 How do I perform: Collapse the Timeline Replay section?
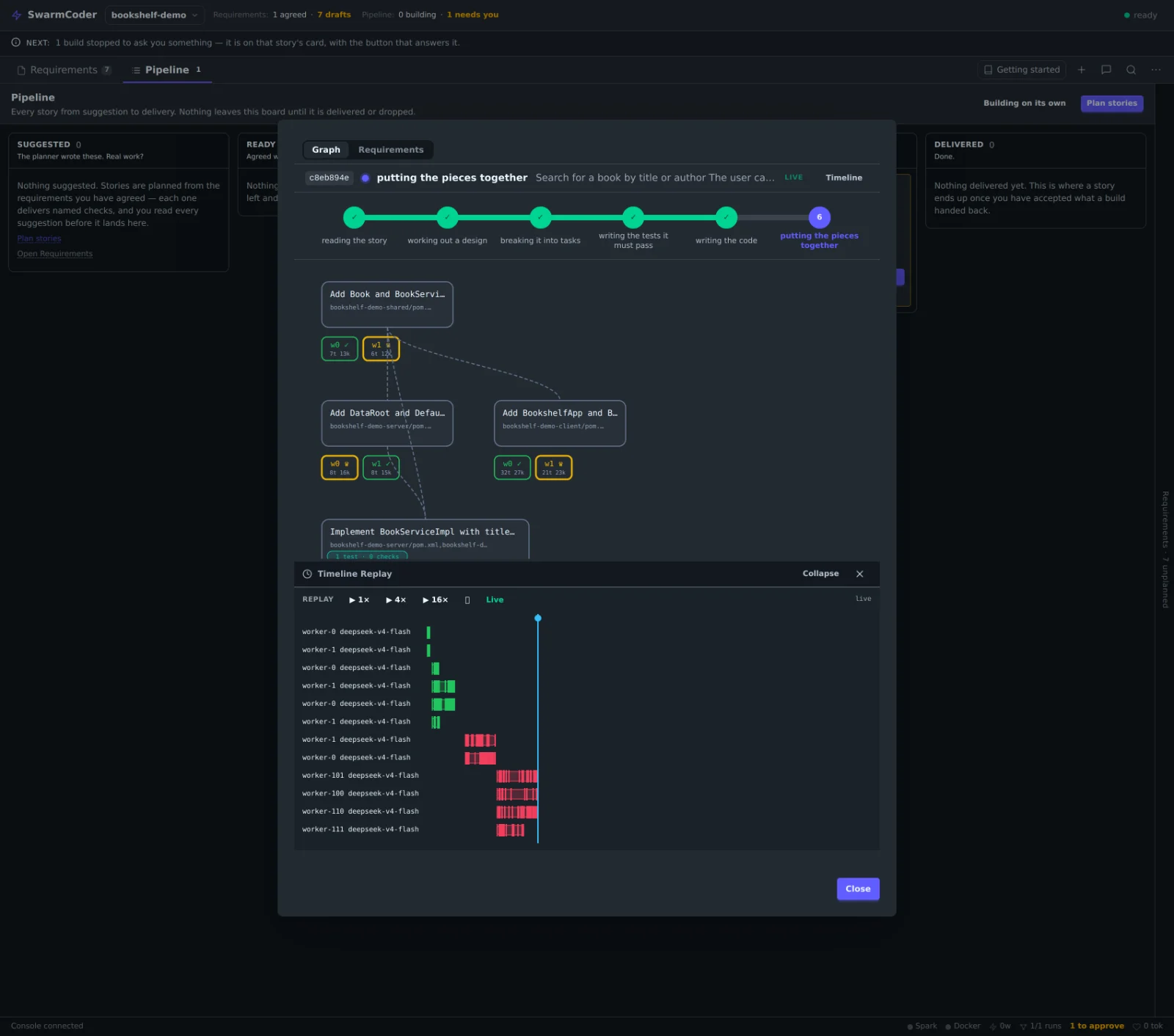click(820, 574)
